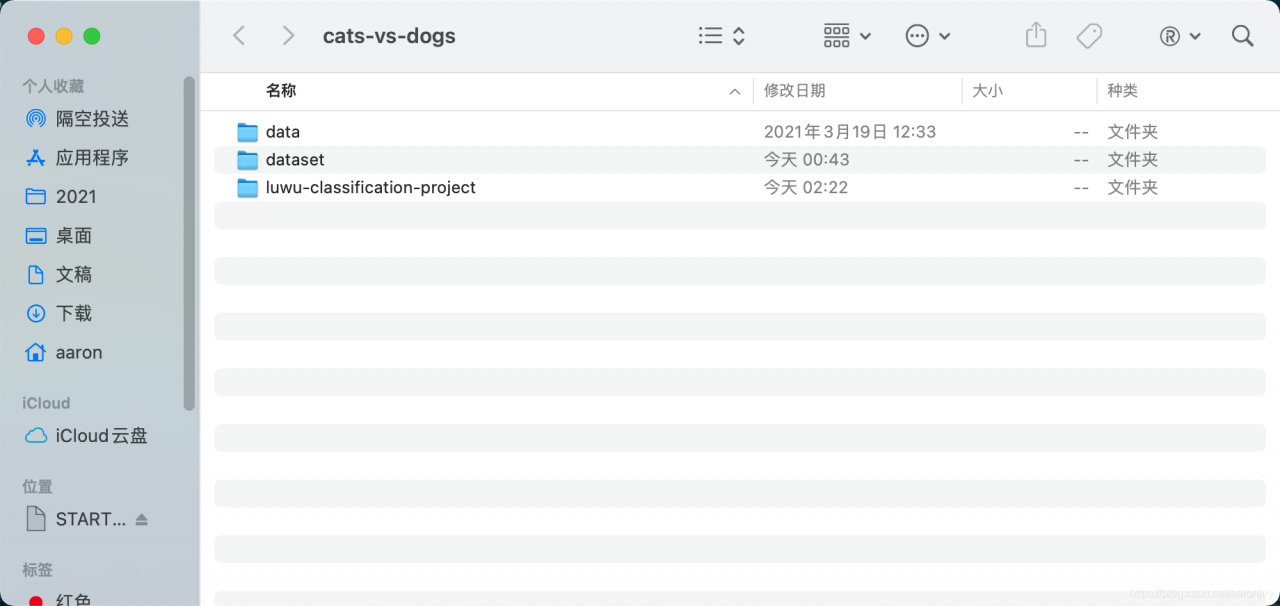Toggle sort order arrow on 名称 column

pyautogui.click(x=735, y=92)
